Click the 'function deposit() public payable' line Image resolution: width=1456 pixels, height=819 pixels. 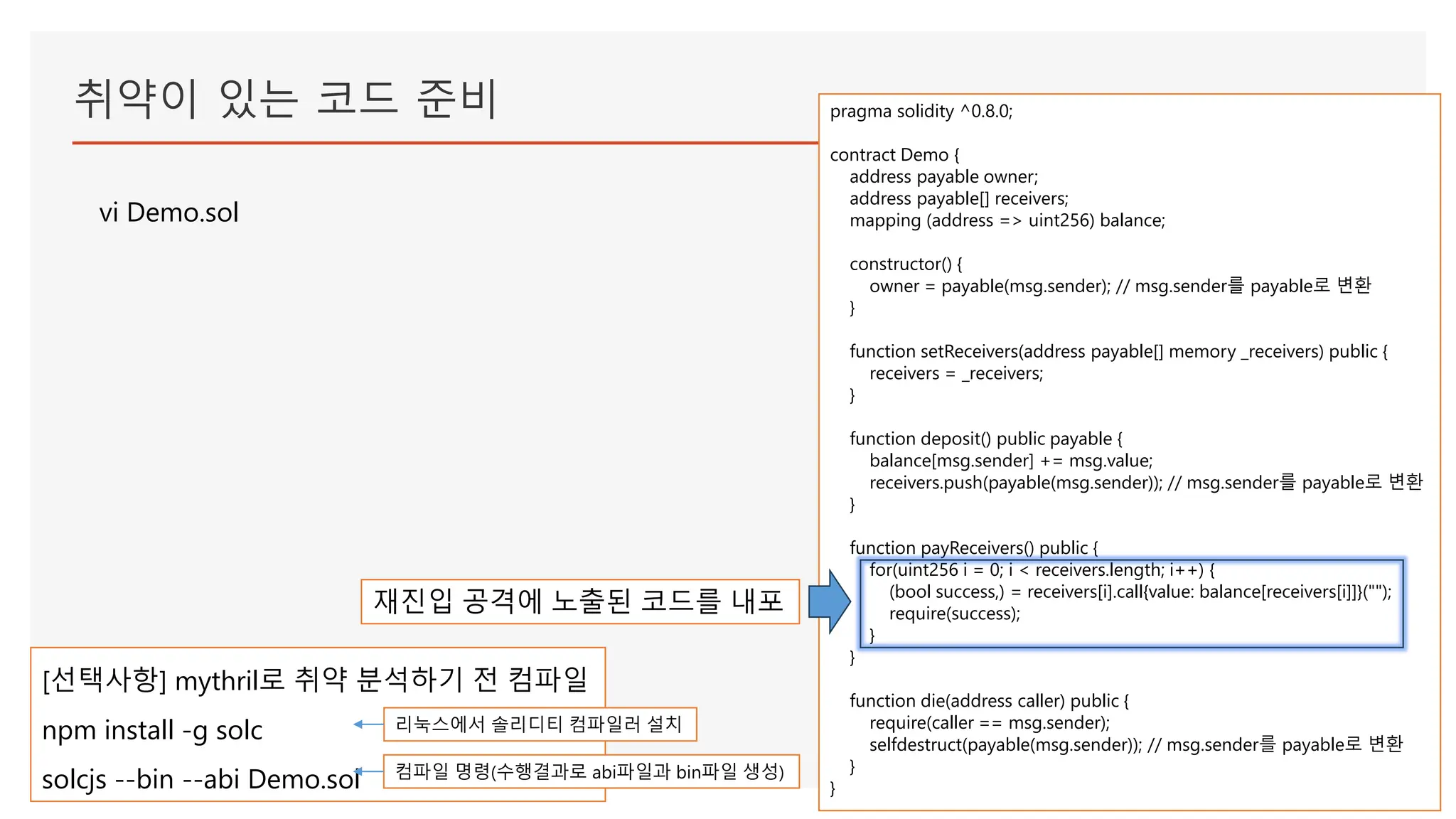click(x=985, y=439)
